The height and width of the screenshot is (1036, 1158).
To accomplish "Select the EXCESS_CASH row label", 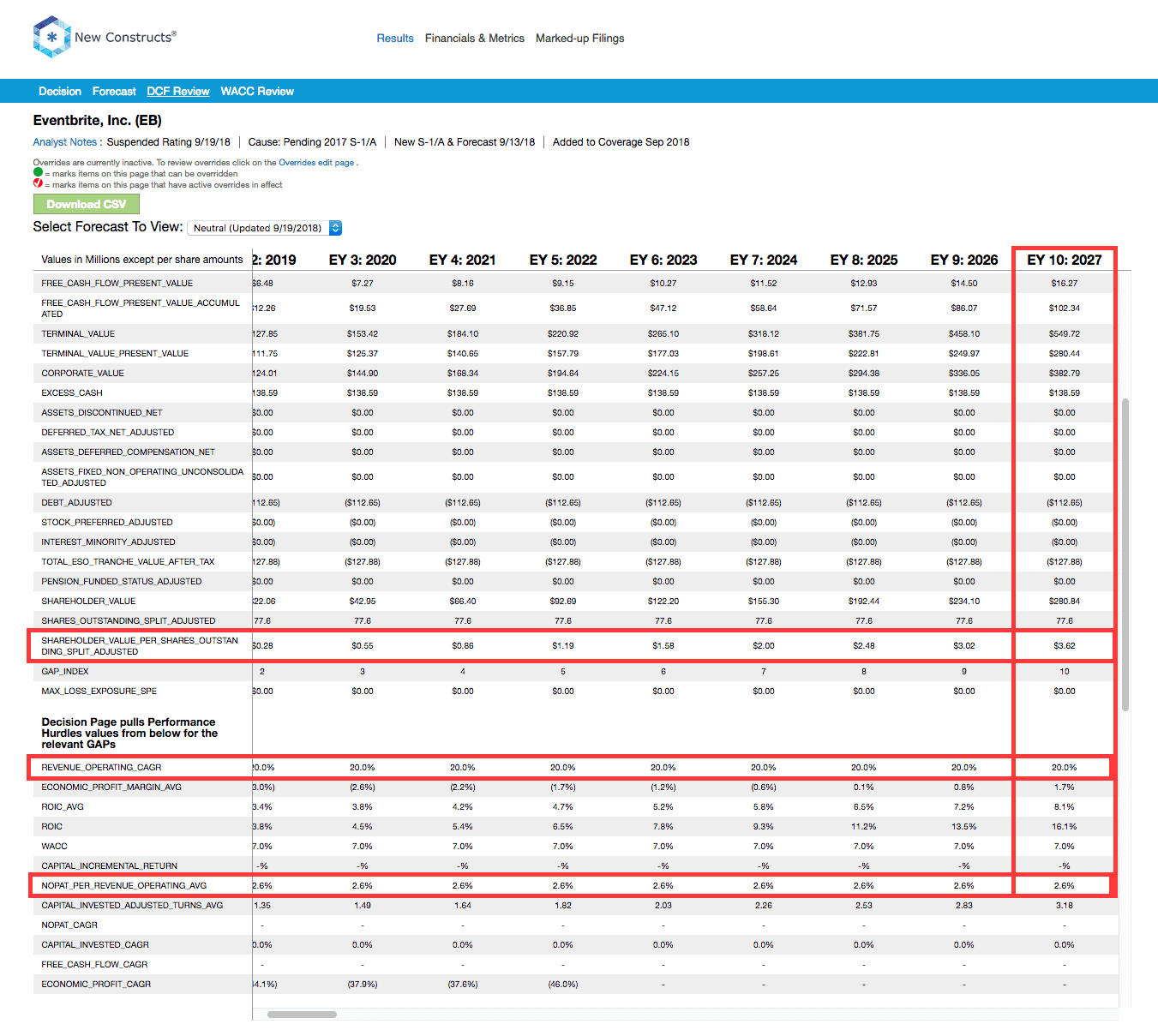I will [72, 393].
